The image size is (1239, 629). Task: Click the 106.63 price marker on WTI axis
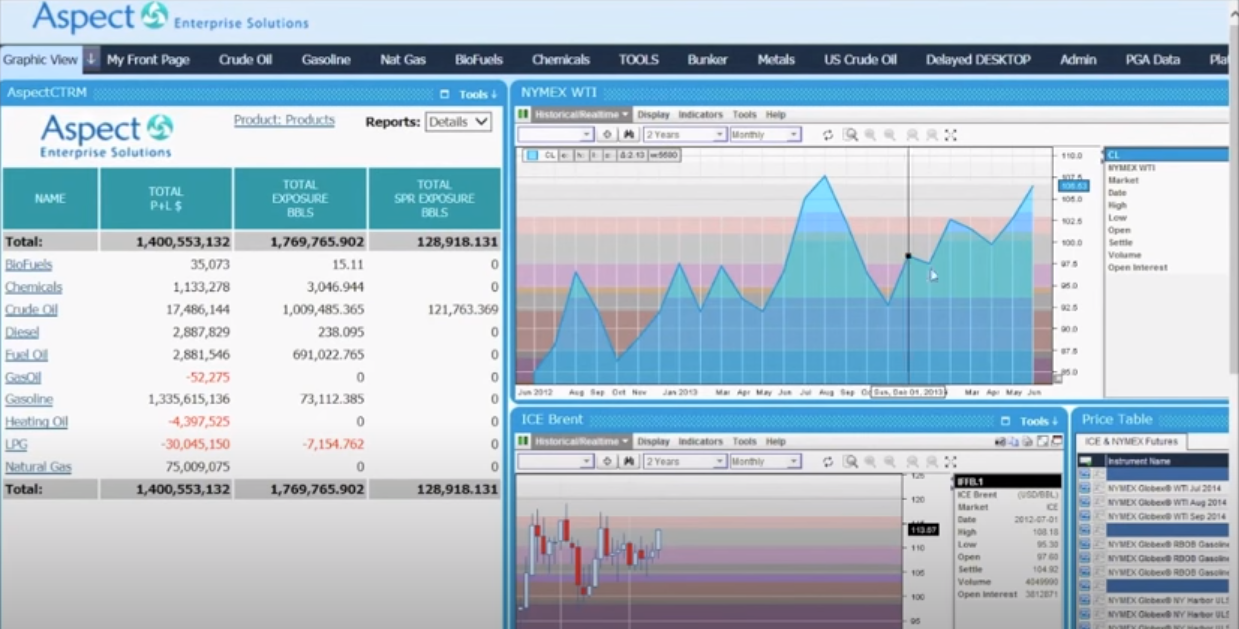tap(1073, 187)
